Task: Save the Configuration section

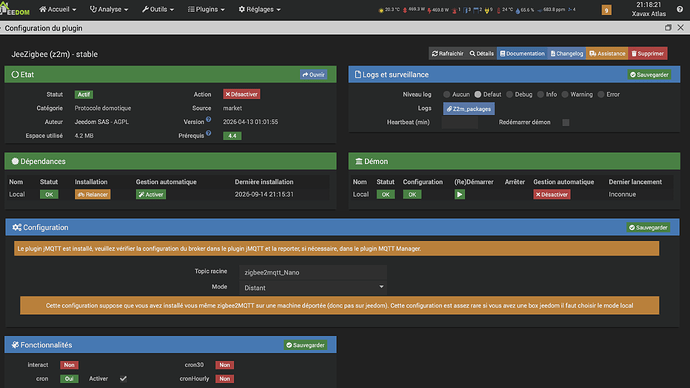Action: tap(649, 227)
